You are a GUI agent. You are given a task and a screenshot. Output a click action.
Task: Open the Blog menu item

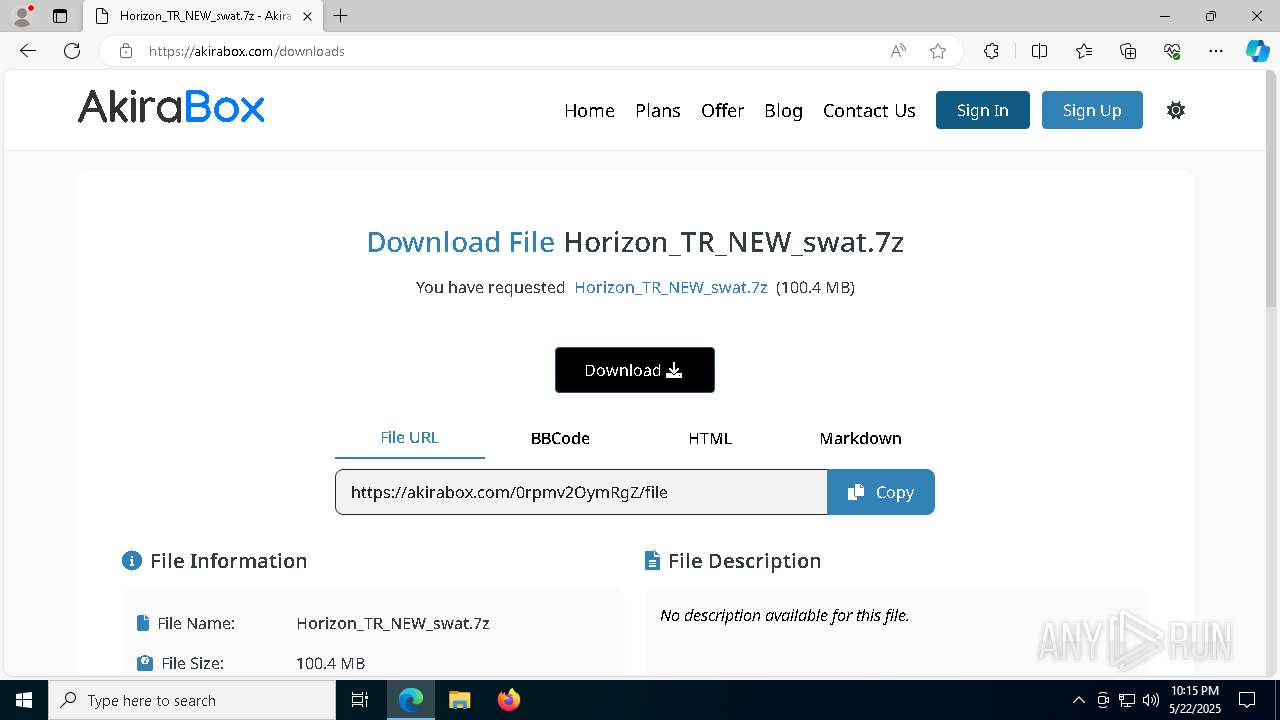pyautogui.click(x=783, y=110)
